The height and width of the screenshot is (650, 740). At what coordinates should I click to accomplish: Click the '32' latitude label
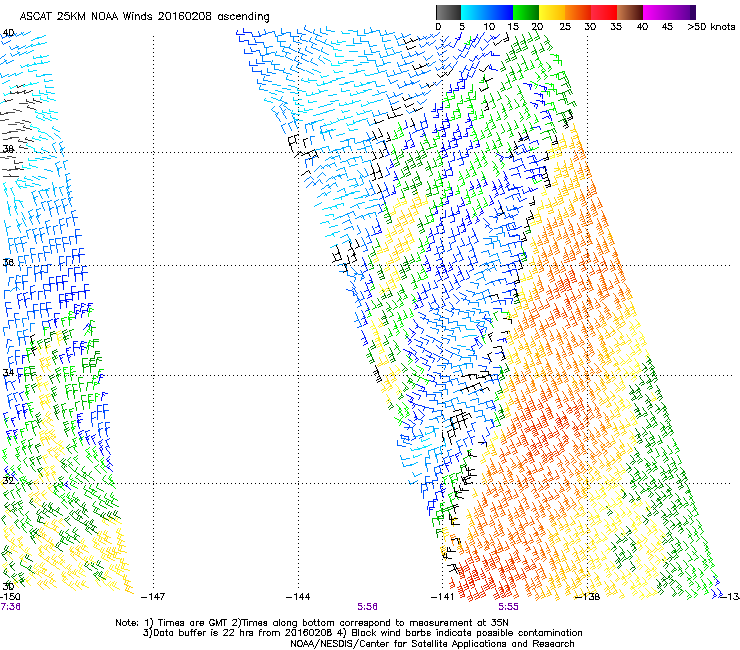(8, 481)
